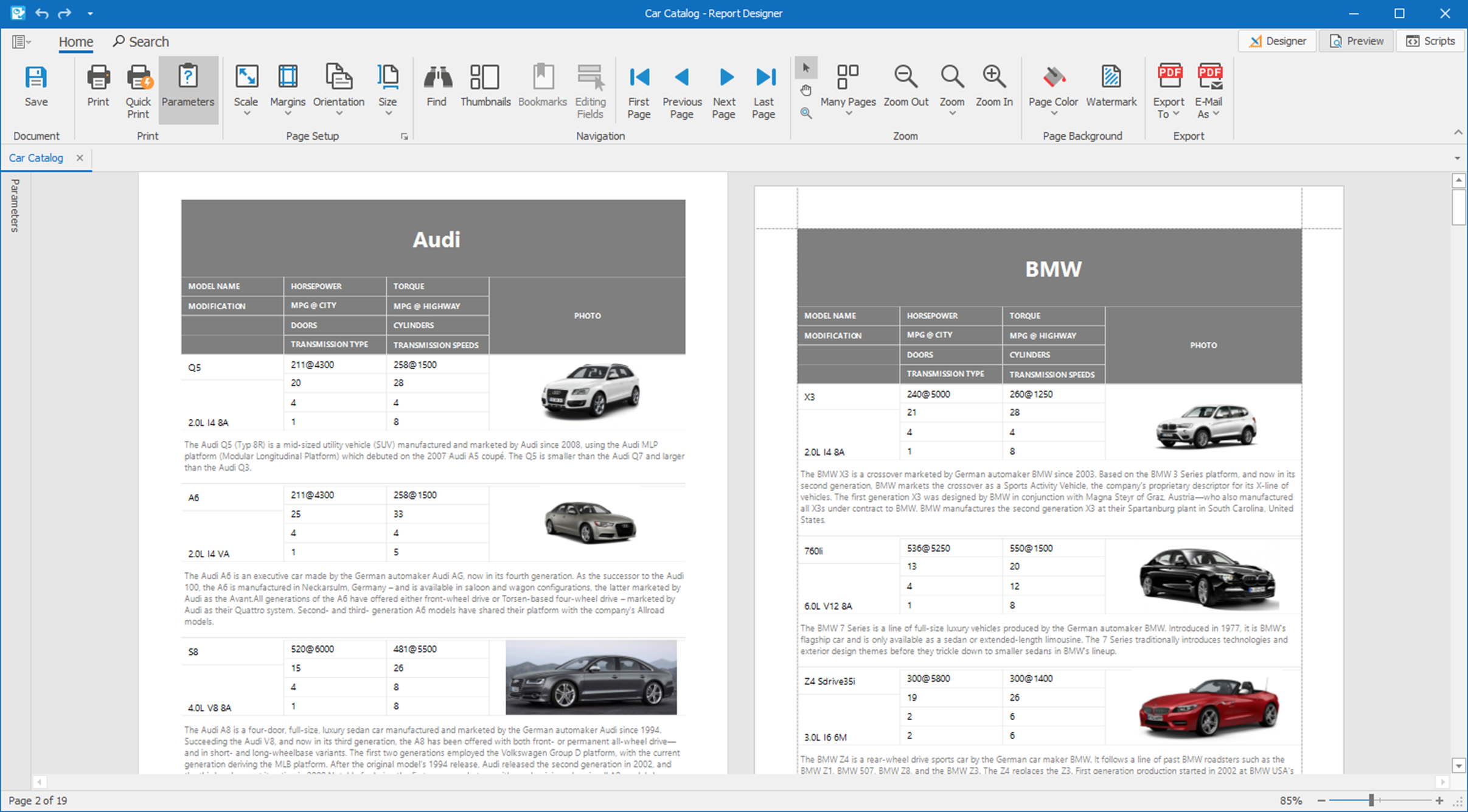This screenshot has height=812, width=1468.
Task: Click the vertical scrollbar up arrow
Action: tap(1458, 181)
